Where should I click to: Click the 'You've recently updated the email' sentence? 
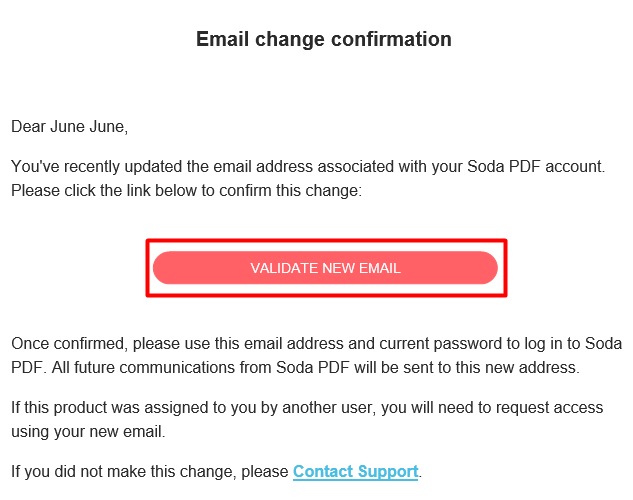[x=308, y=167]
